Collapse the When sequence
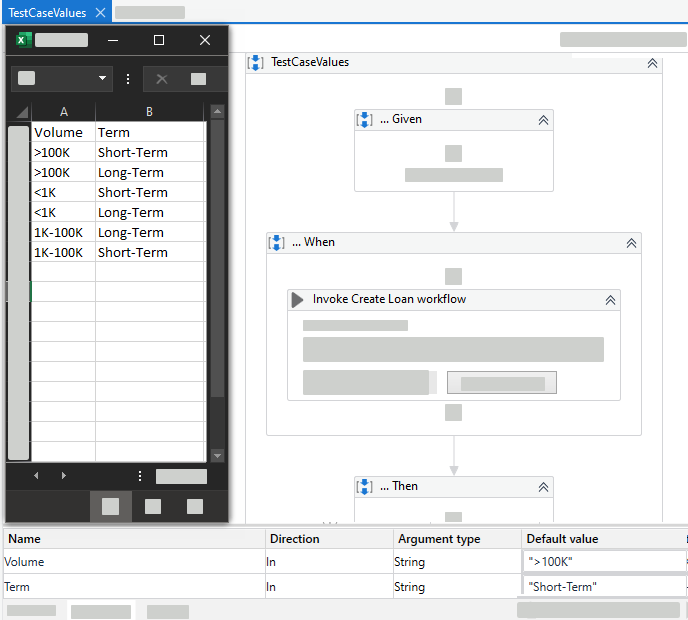The image size is (688, 620). pyautogui.click(x=631, y=243)
